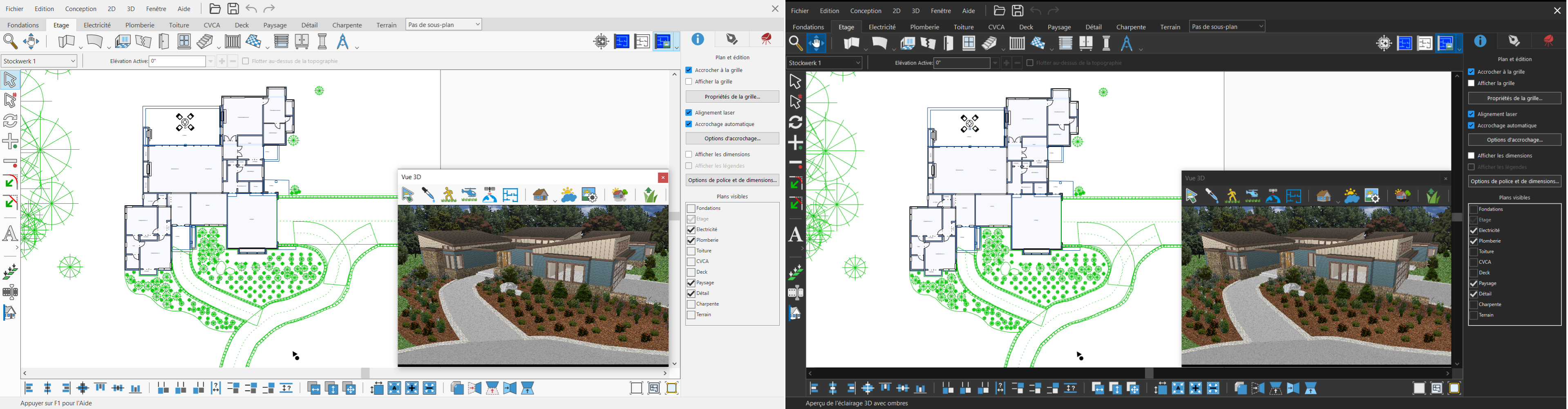Toggle Alignement laser in light window

pyautogui.click(x=689, y=113)
